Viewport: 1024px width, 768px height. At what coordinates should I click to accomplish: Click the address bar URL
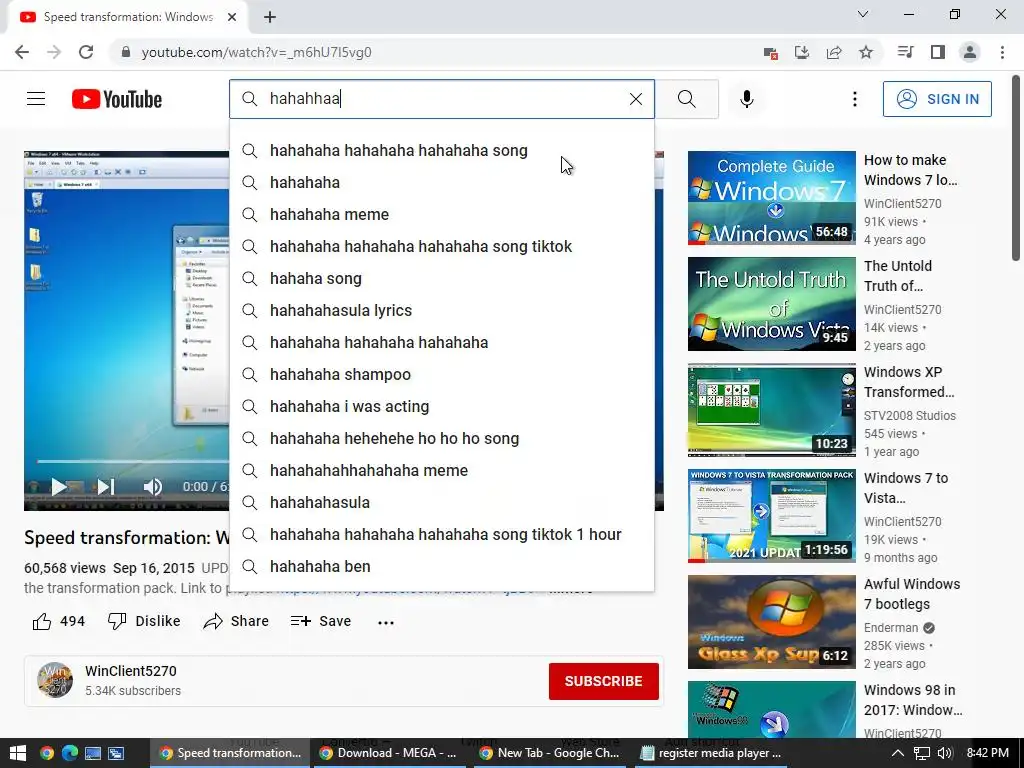(257, 52)
